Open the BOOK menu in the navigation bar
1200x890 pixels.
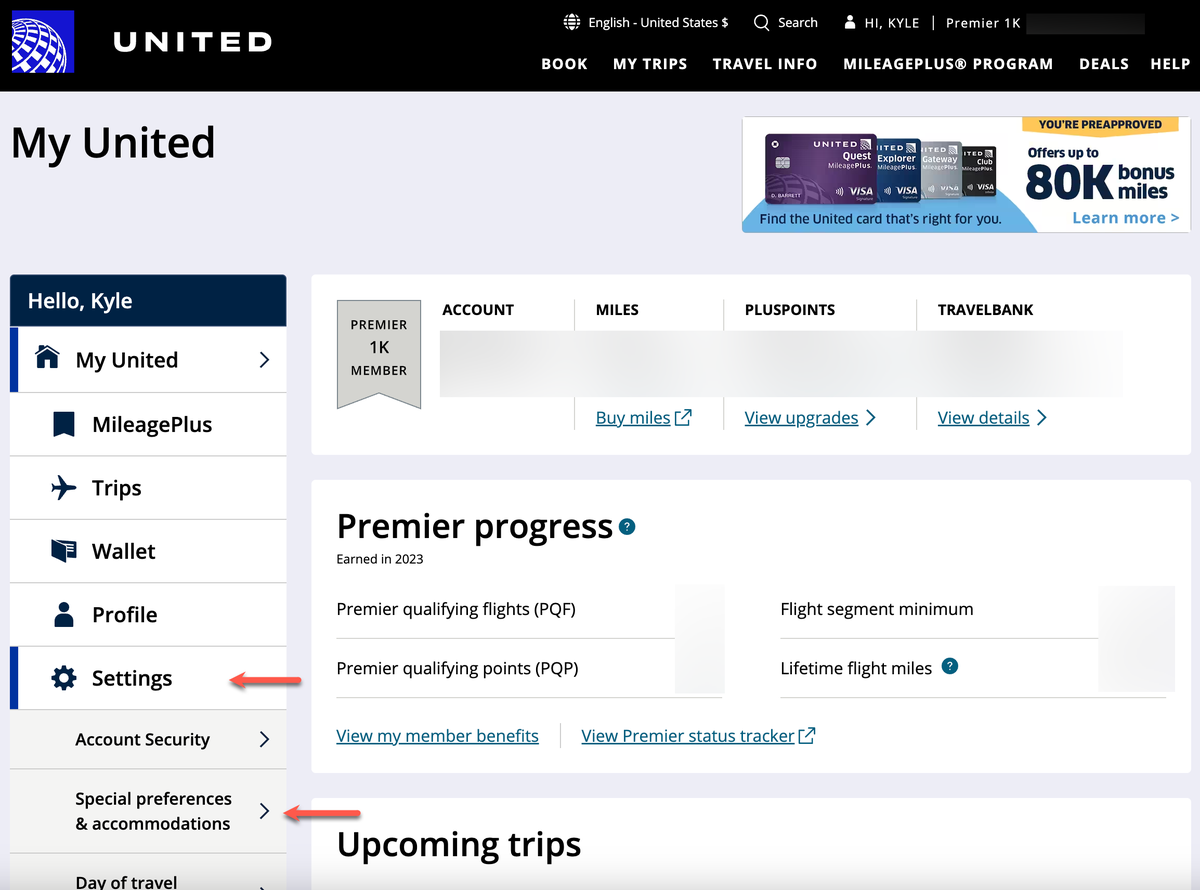coord(564,63)
